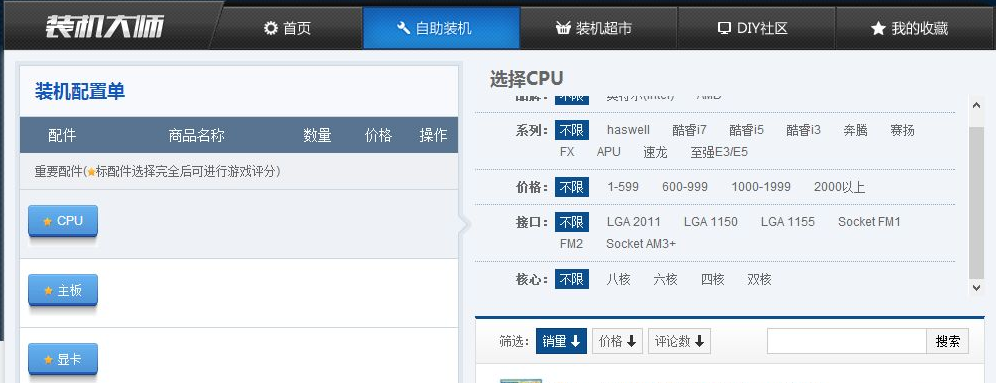Click the star icon on 主板 button
This screenshot has height=383, width=996.
point(48,290)
